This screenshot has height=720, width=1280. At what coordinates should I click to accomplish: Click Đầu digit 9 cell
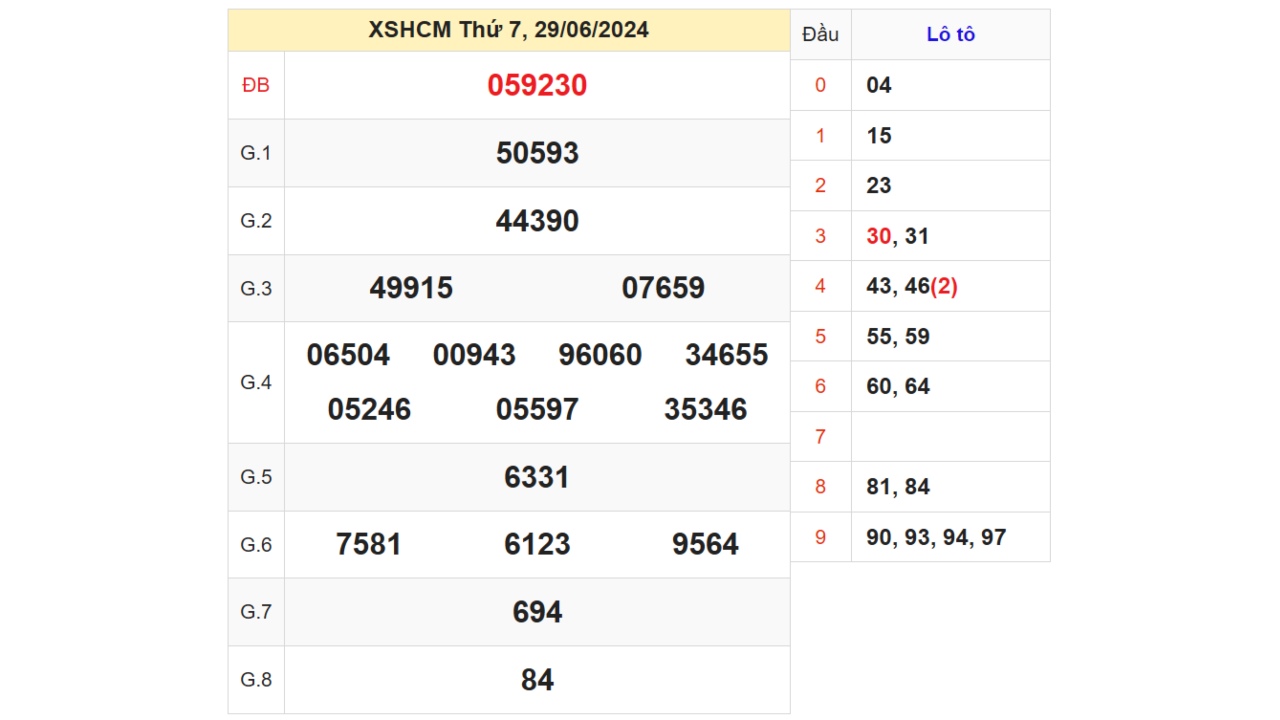pyautogui.click(x=820, y=537)
